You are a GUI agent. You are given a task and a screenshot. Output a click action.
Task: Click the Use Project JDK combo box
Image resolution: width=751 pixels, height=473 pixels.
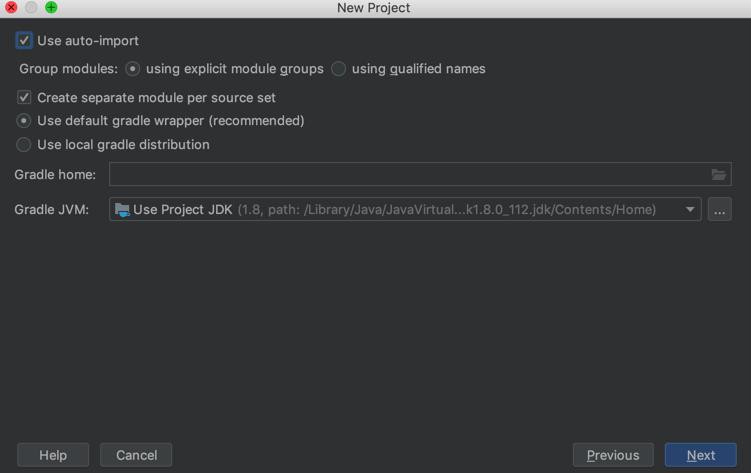click(400, 210)
